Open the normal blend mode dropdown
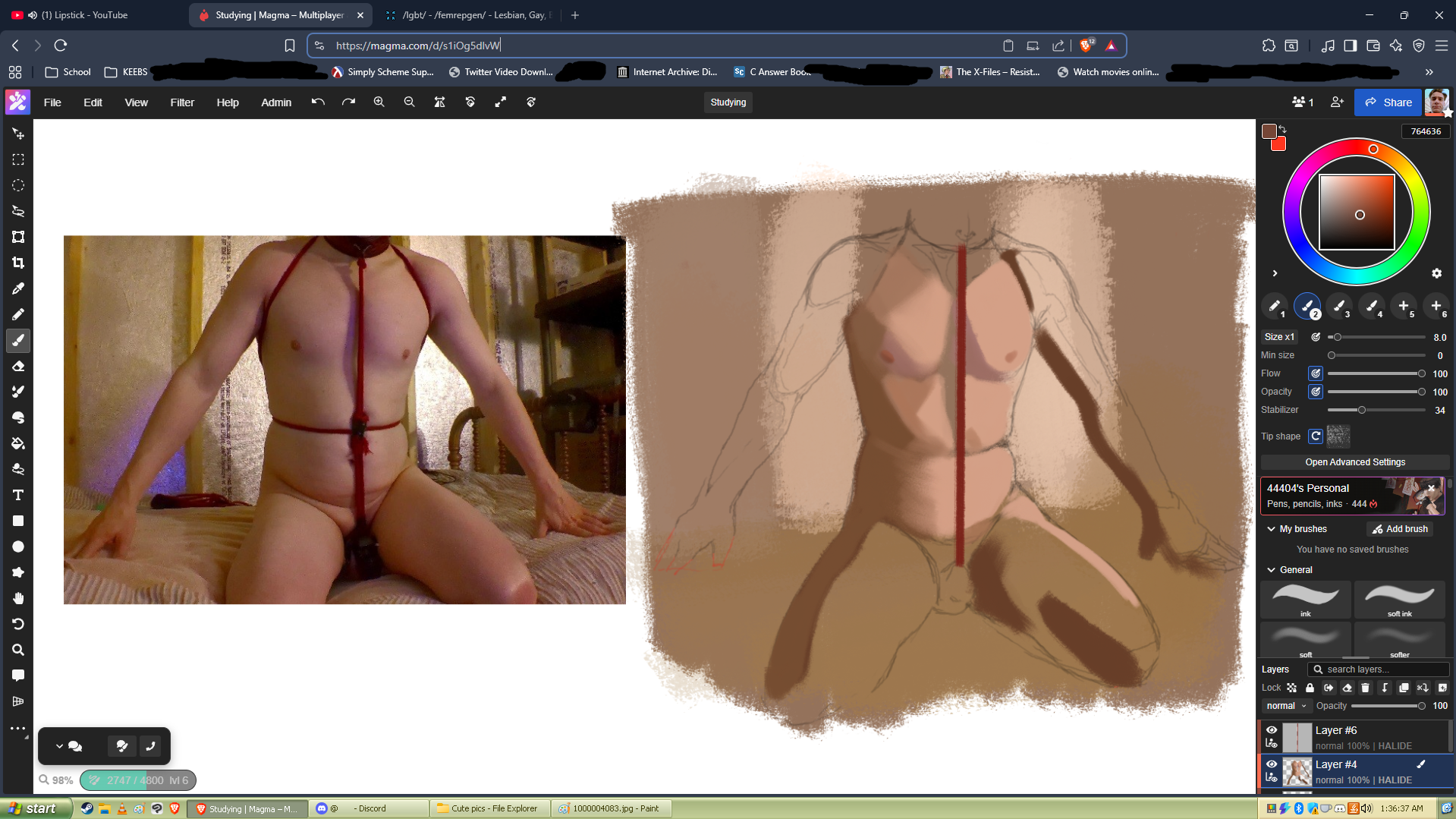The width and height of the screenshot is (1456, 819). pyautogui.click(x=1286, y=706)
